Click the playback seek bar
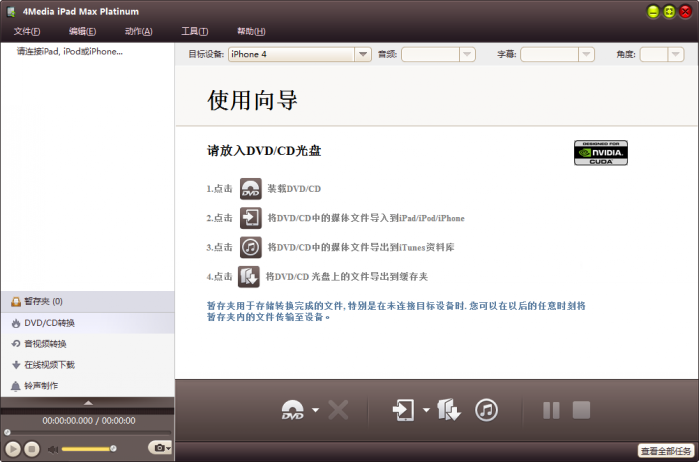 tap(88, 432)
